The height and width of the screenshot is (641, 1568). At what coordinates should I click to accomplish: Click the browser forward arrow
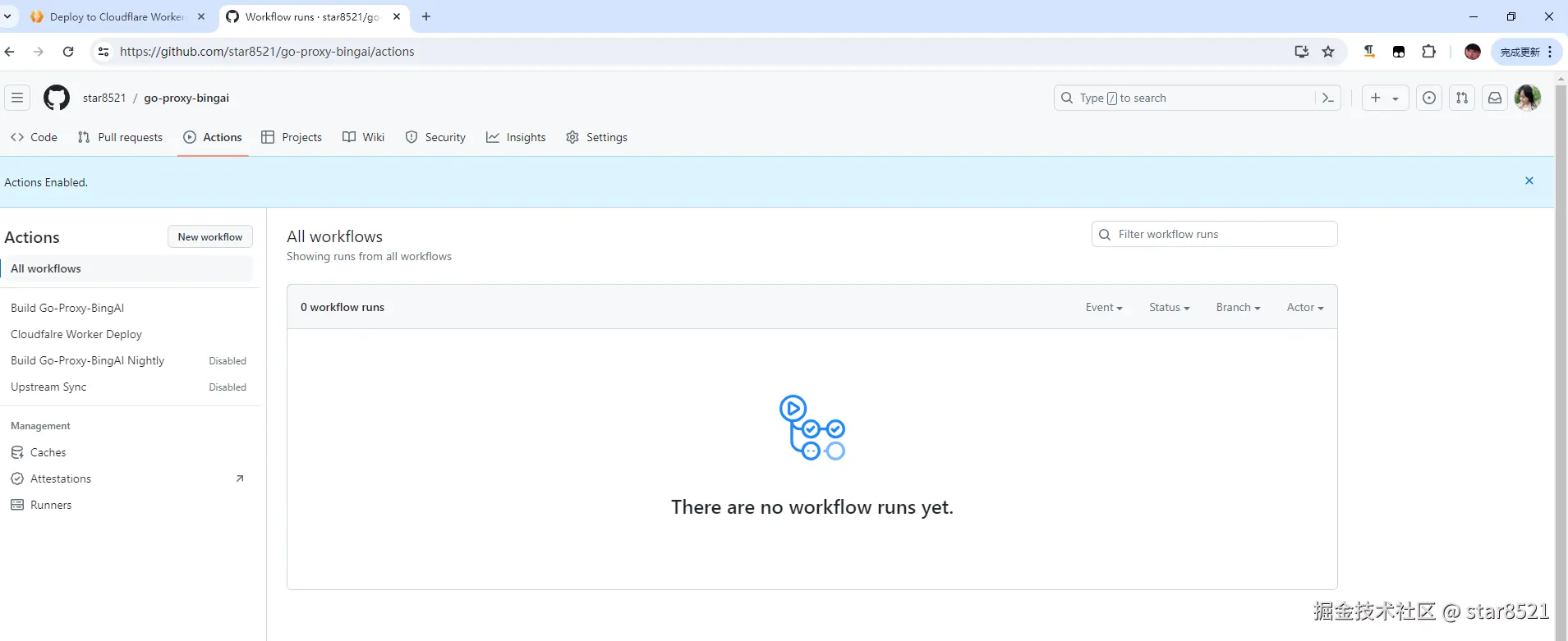pyautogui.click(x=39, y=52)
